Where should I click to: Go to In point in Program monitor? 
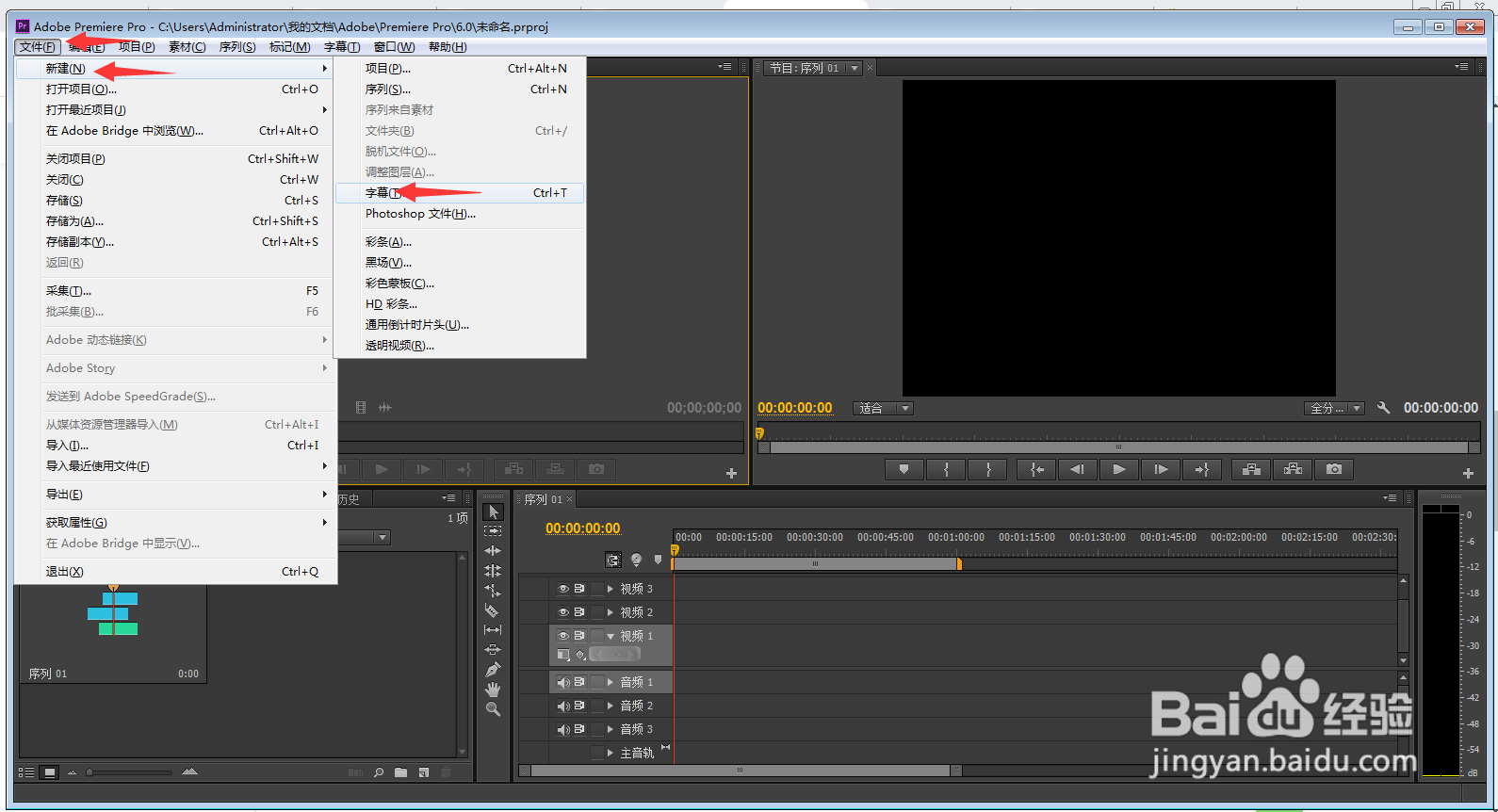[1036, 469]
